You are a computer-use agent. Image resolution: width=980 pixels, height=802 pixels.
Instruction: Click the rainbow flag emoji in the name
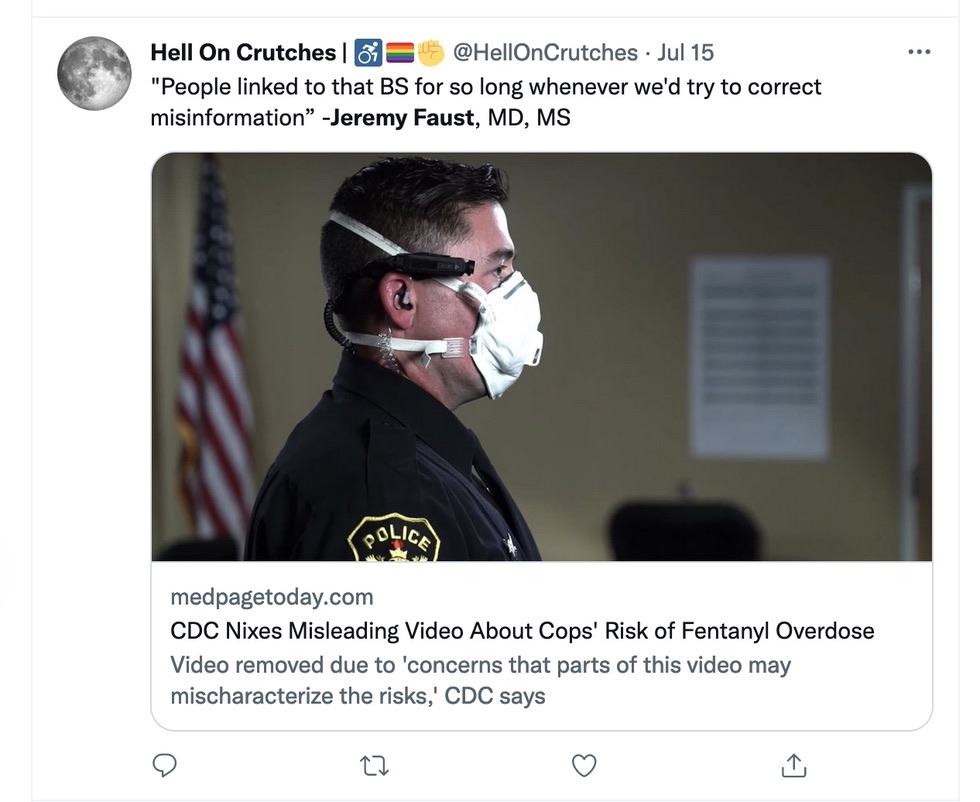399,52
